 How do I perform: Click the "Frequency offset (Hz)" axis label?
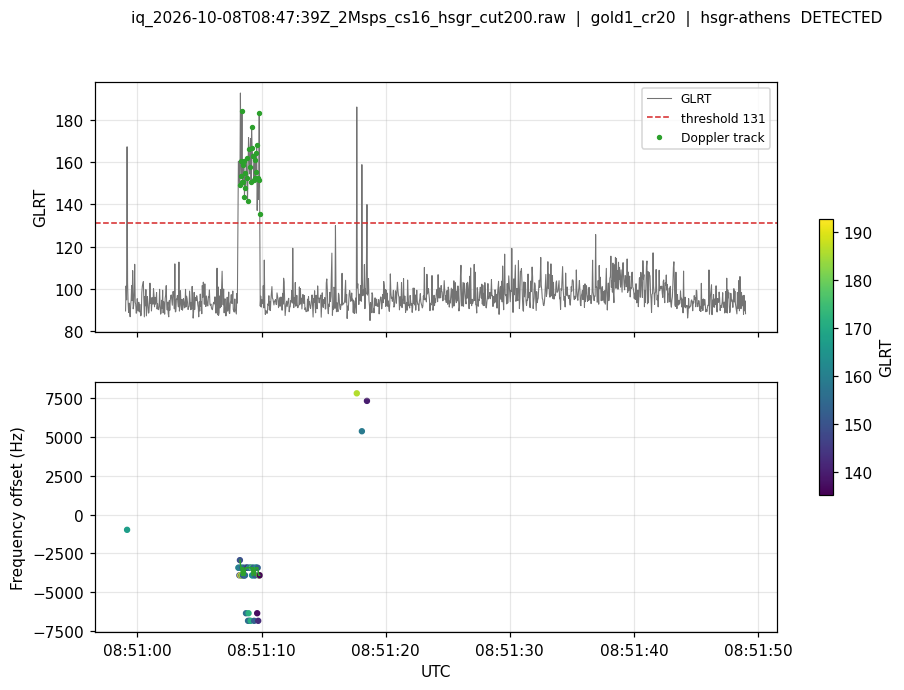point(17,508)
